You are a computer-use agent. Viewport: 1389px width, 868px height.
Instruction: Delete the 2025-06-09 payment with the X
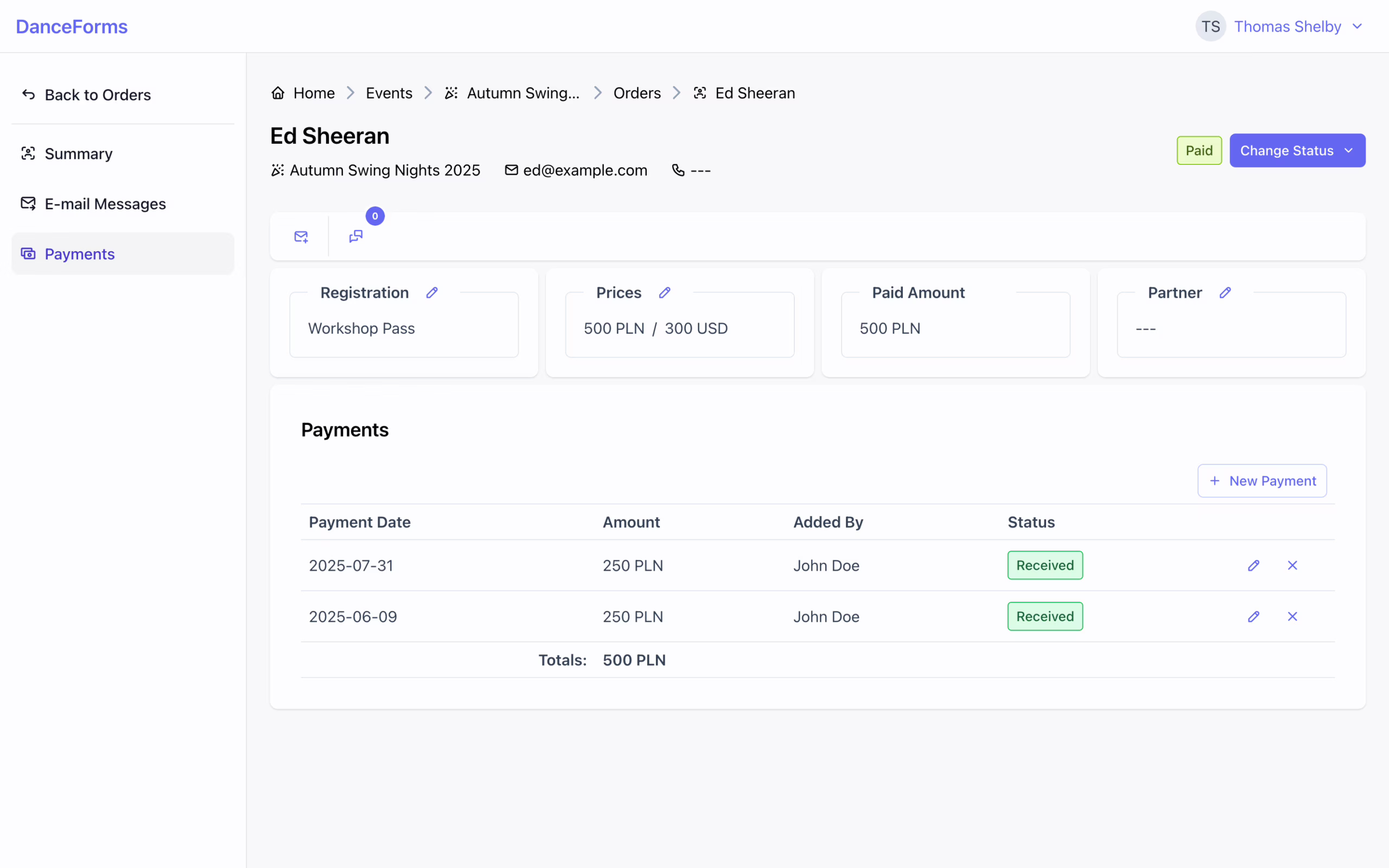(x=1292, y=616)
